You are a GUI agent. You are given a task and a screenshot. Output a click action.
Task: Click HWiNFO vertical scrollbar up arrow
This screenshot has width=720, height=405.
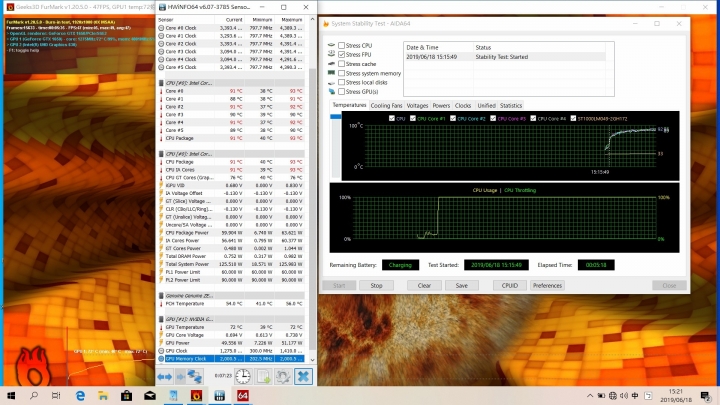click(x=313, y=19)
